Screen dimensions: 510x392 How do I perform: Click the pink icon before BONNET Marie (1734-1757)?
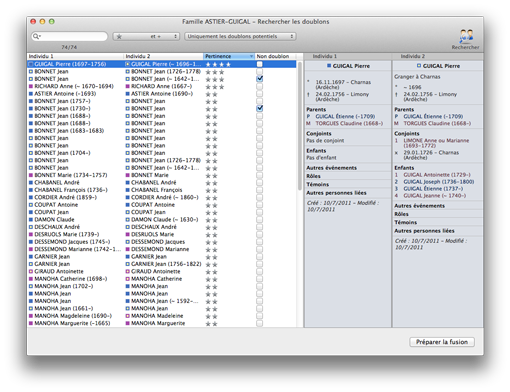point(31,175)
